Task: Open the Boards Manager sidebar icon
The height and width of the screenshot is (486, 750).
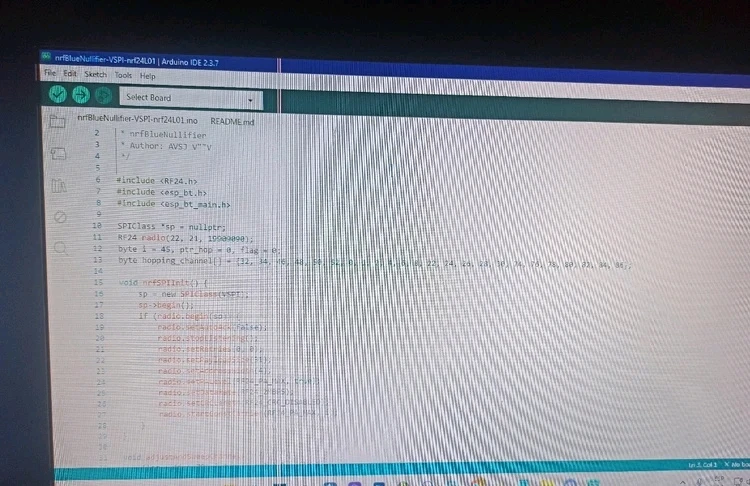Action: pyautogui.click(x=58, y=154)
